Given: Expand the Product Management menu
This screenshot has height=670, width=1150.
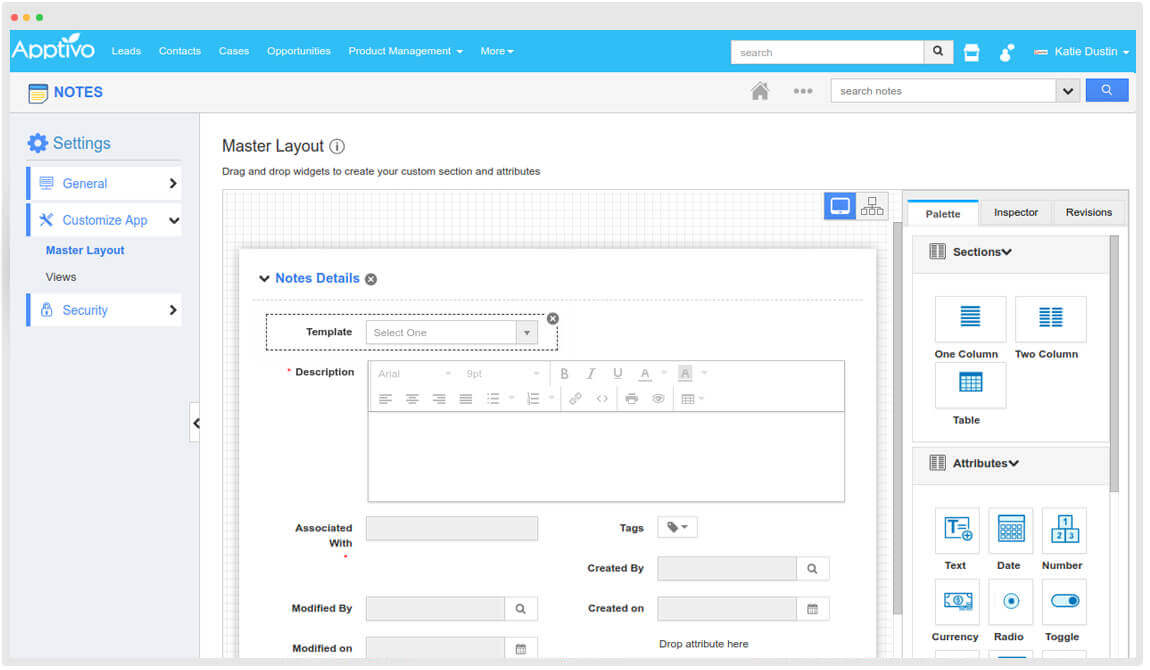Looking at the screenshot, I should coord(405,51).
